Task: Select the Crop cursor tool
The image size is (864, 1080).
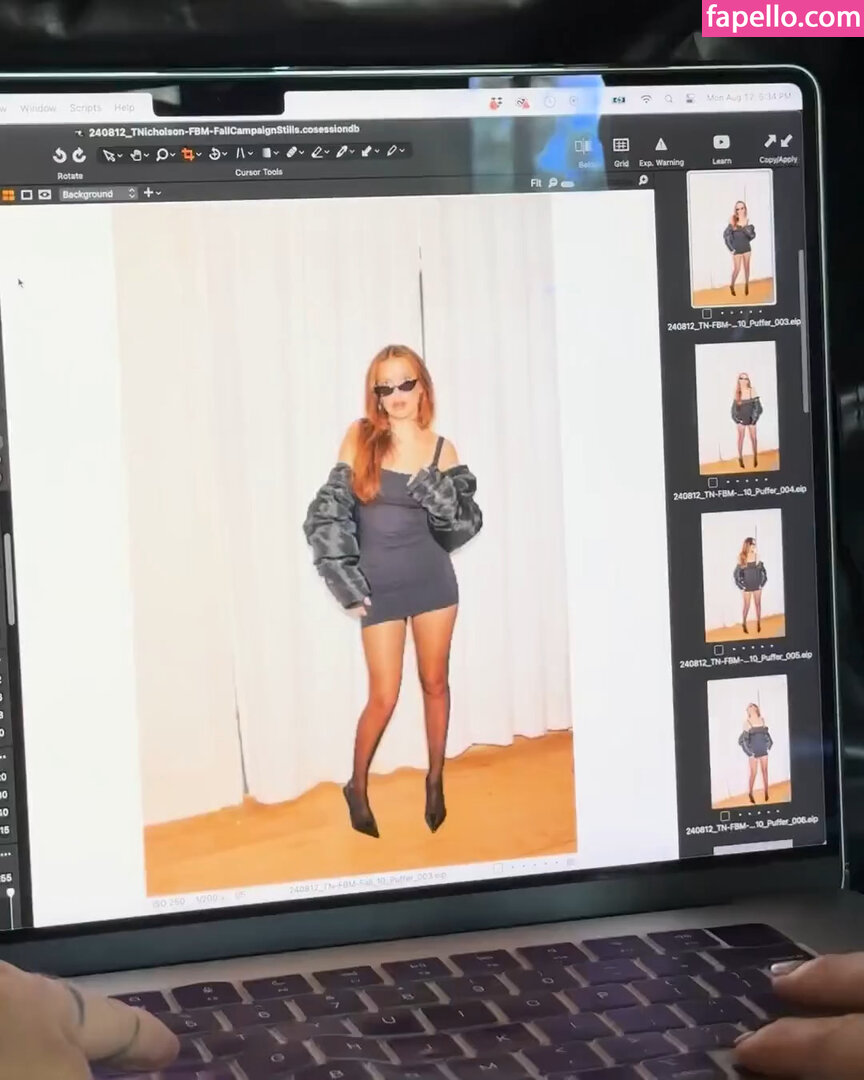Action: tap(187, 154)
